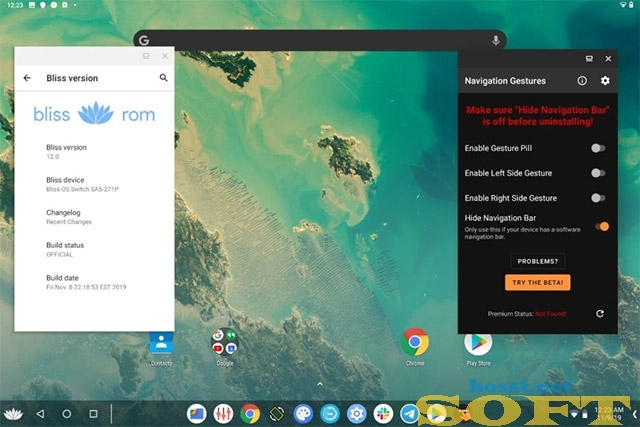Image resolution: width=640 pixels, height=427 pixels.
Task: Open the Contacts app on desktop
Action: click(x=161, y=349)
